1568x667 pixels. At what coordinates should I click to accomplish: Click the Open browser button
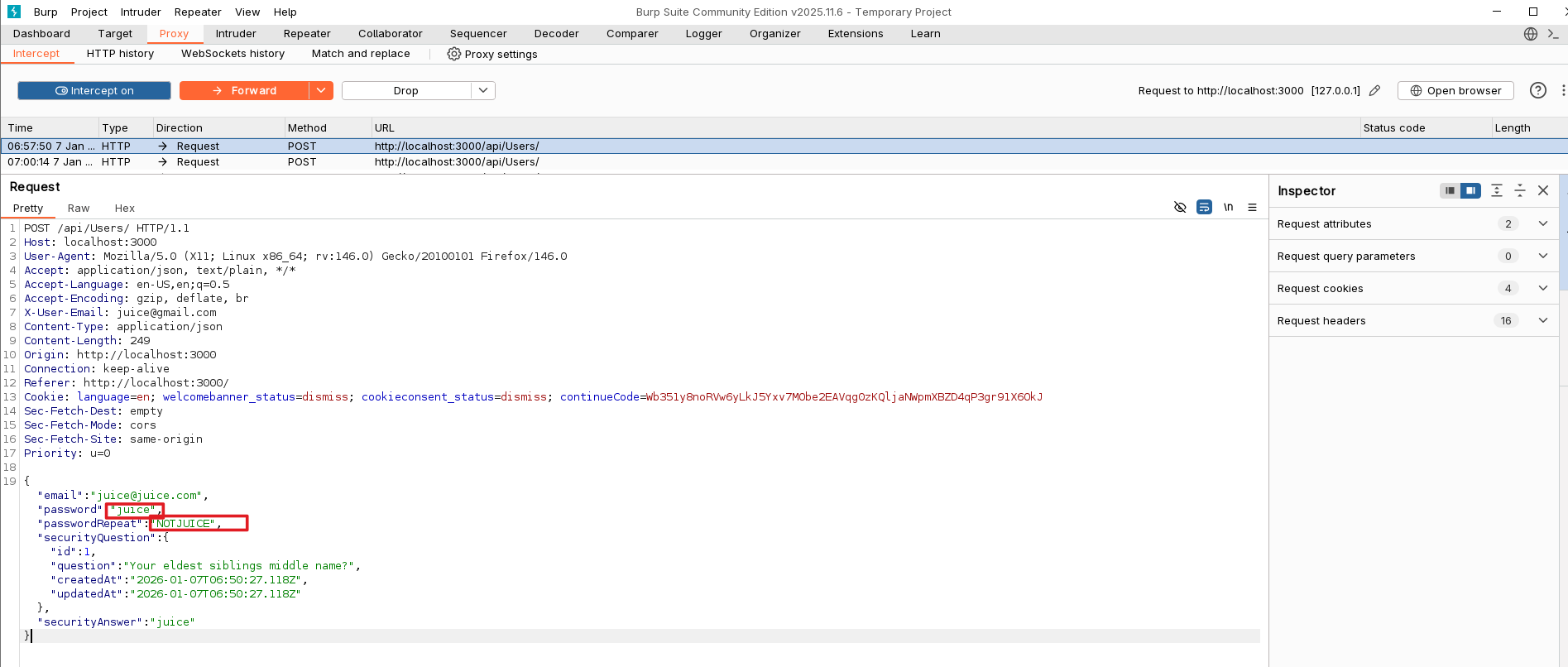[1455, 91]
